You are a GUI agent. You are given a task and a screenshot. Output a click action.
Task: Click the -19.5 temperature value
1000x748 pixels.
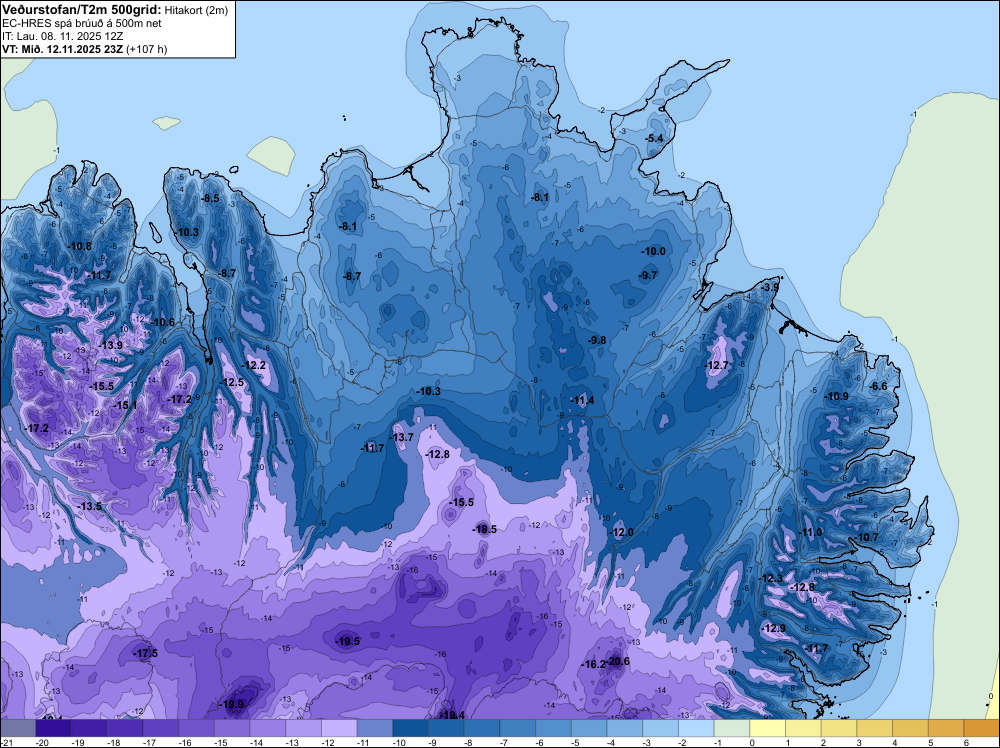click(348, 642)
